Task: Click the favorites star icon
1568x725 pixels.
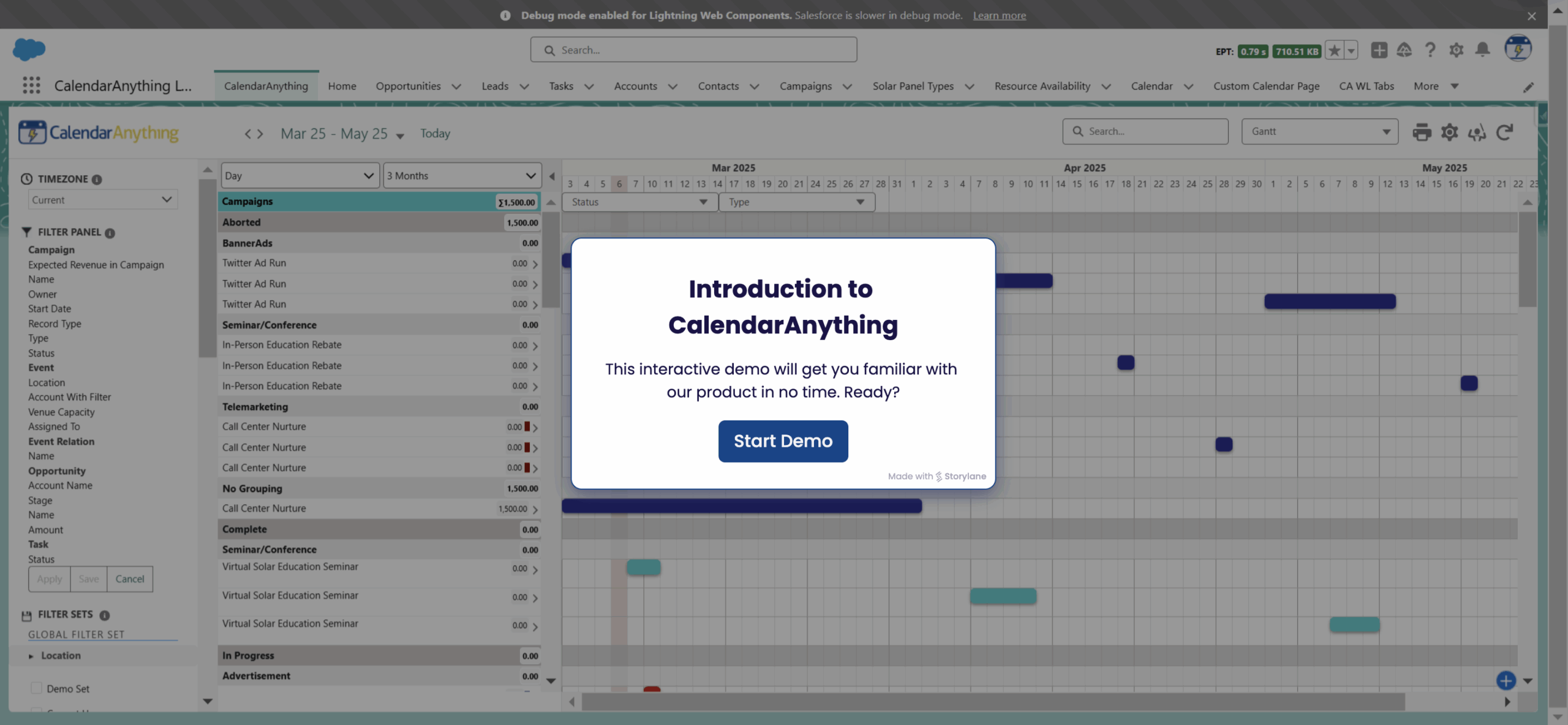Action: point(1334,50)
